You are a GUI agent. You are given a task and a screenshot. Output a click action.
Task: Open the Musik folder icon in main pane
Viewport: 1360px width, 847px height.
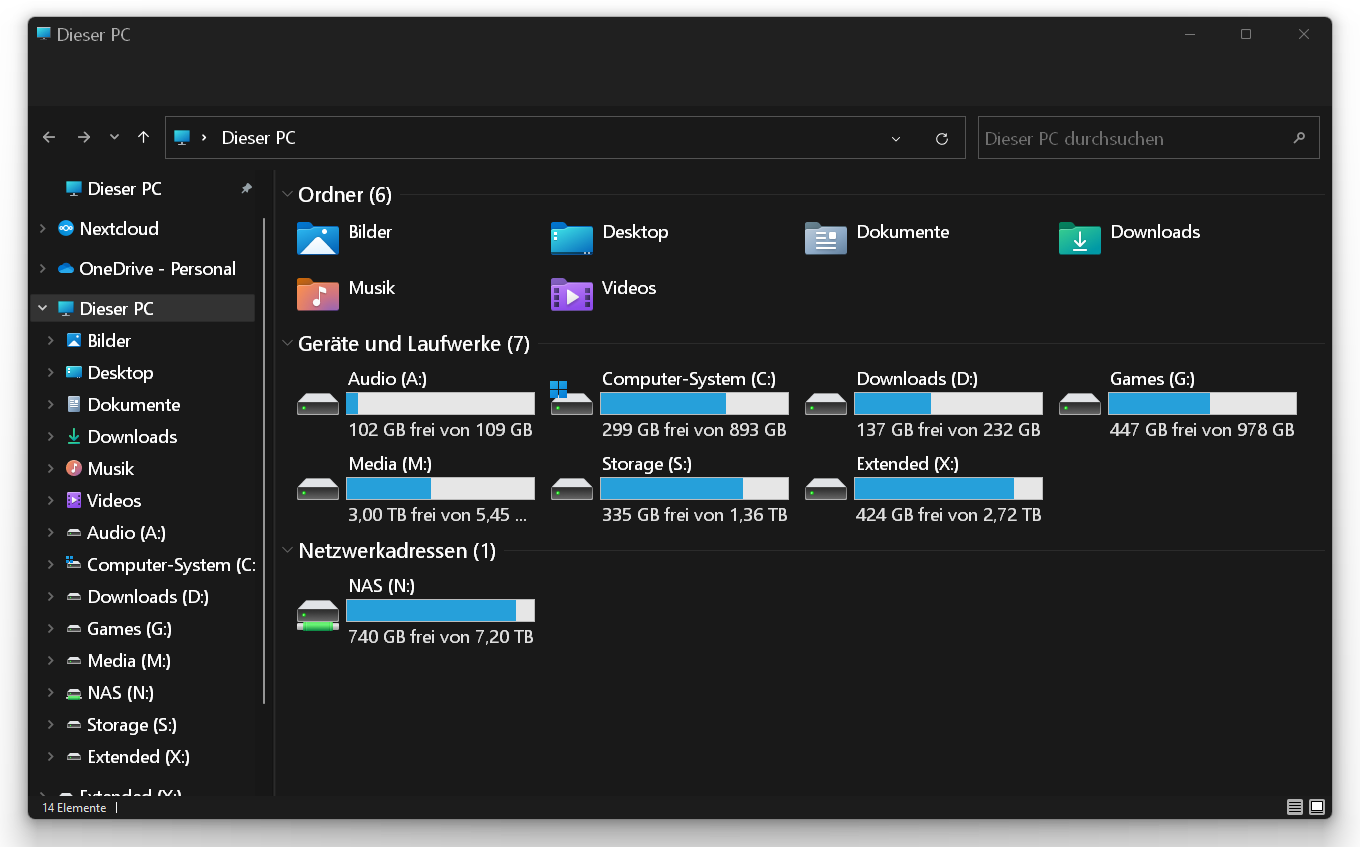click(x=318, y=295)
